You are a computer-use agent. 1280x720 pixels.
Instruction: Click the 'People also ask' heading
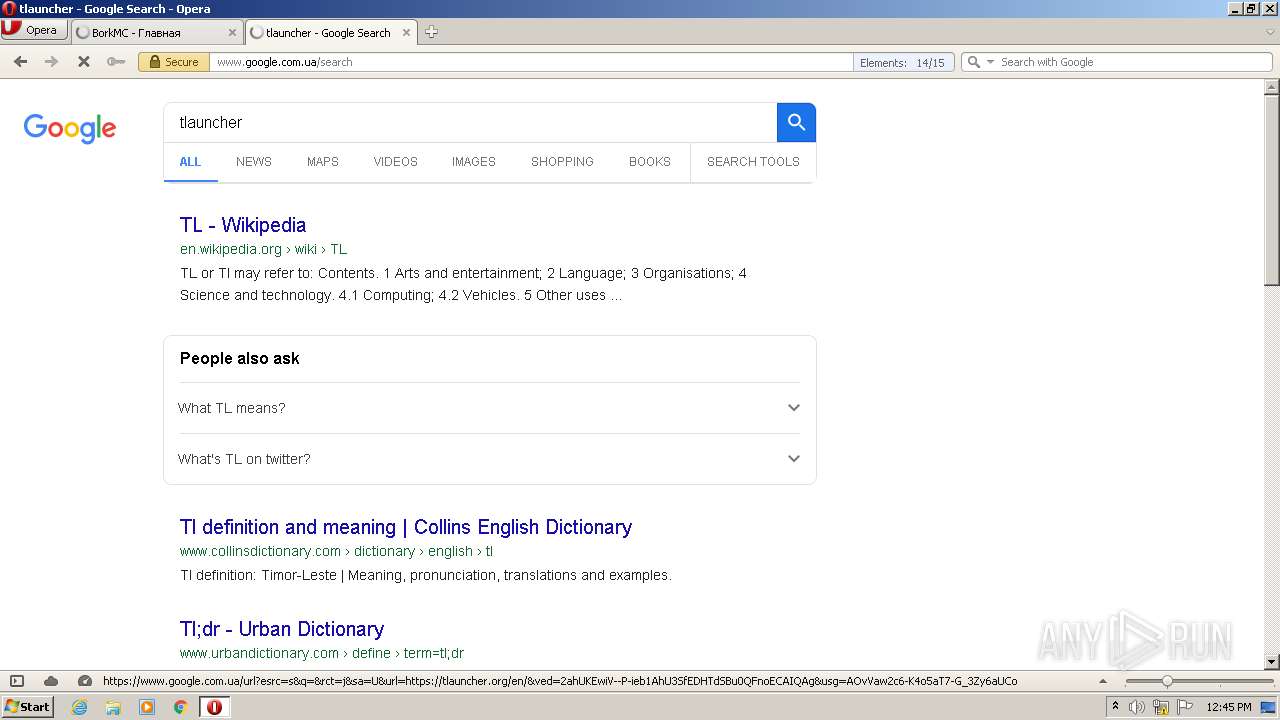tap(240, 359)
